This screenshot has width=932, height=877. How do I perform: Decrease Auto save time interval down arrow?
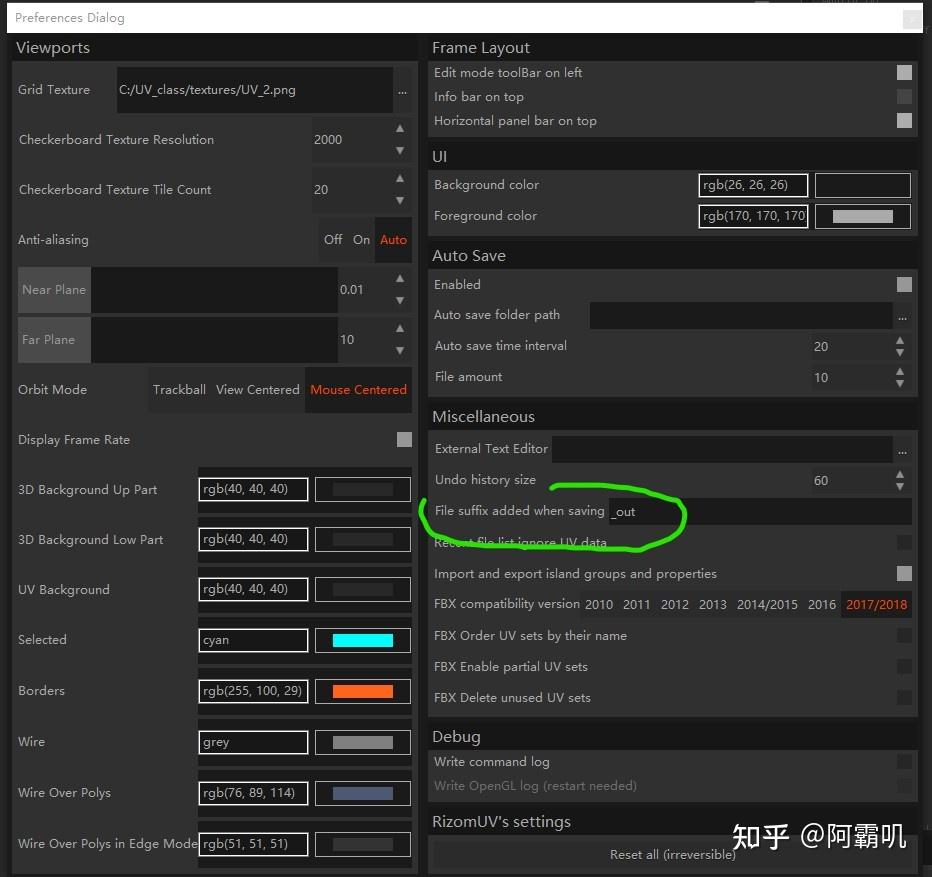pyautogui.click(x=900, y=353)
